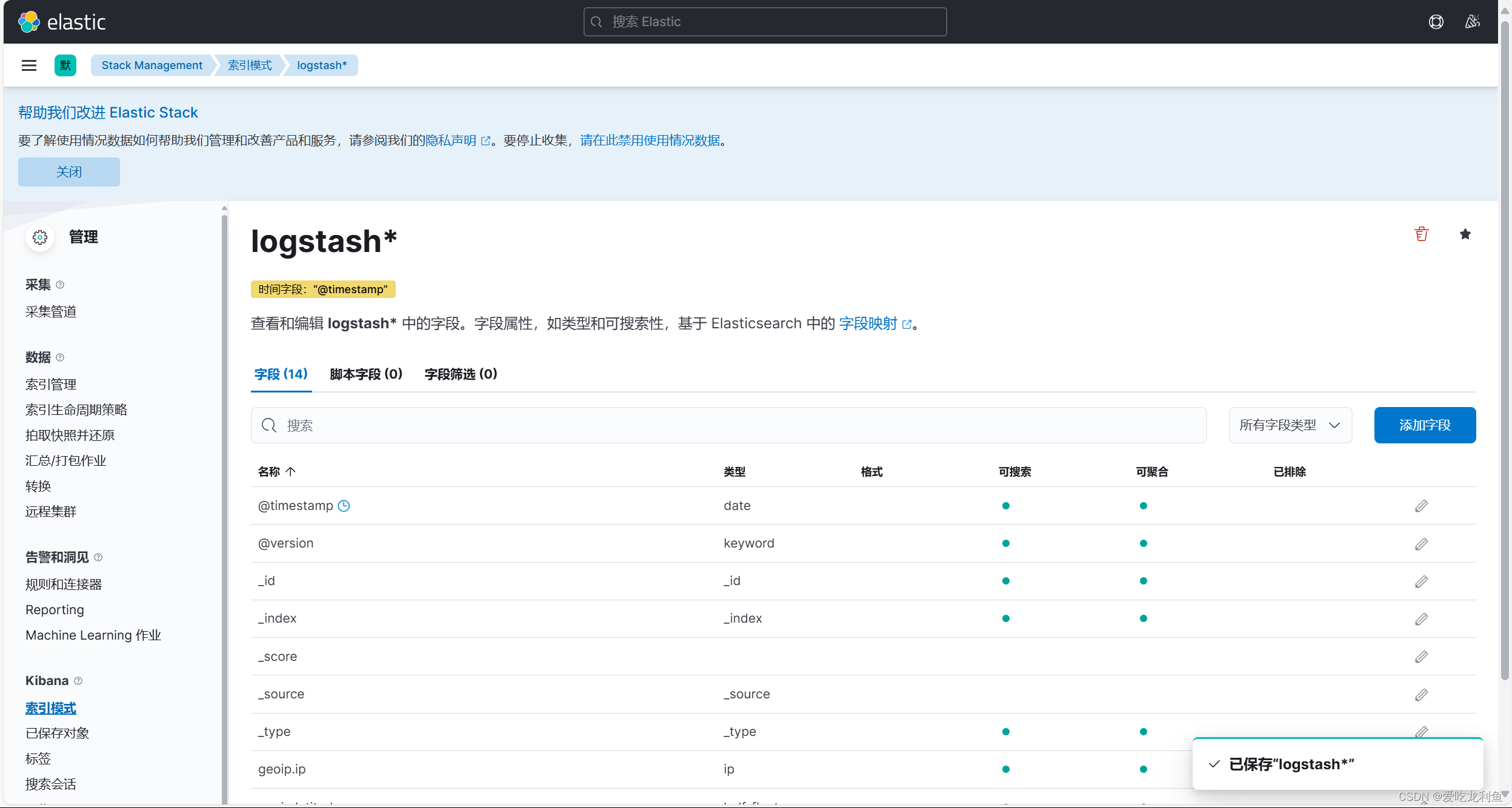Edit the @version field pencil icon
The width and height of the screenshot is (1512, 808).
tap(1422, 544)
